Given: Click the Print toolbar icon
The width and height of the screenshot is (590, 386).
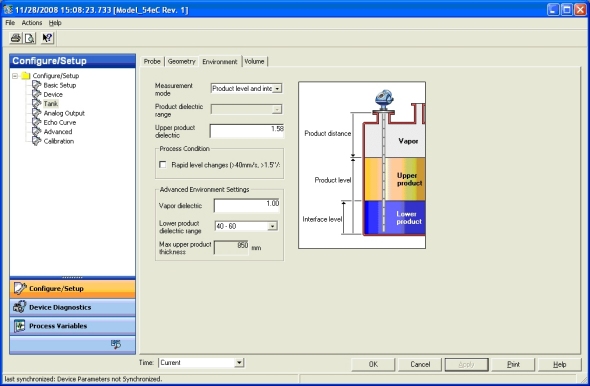Looking at the screenshot, I should (x=16, y=38).
